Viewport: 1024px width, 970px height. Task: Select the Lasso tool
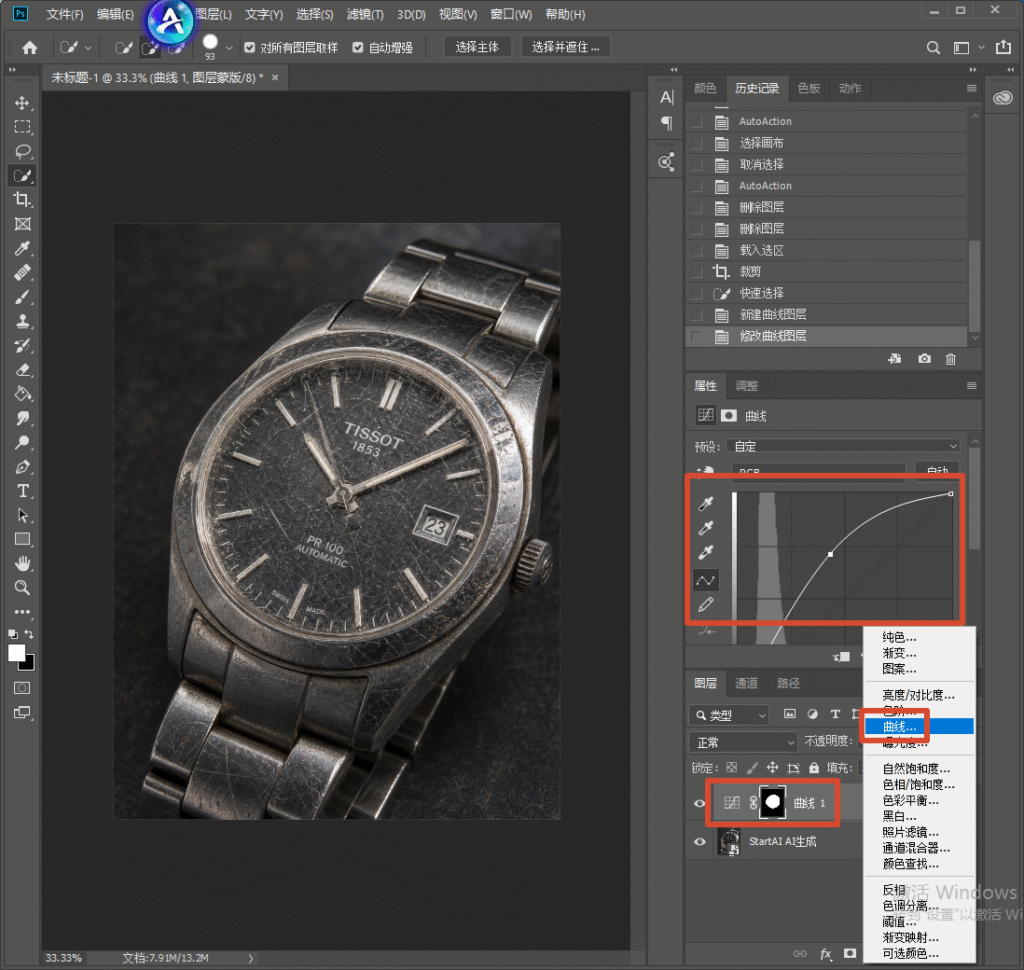[x=22, y=152]
